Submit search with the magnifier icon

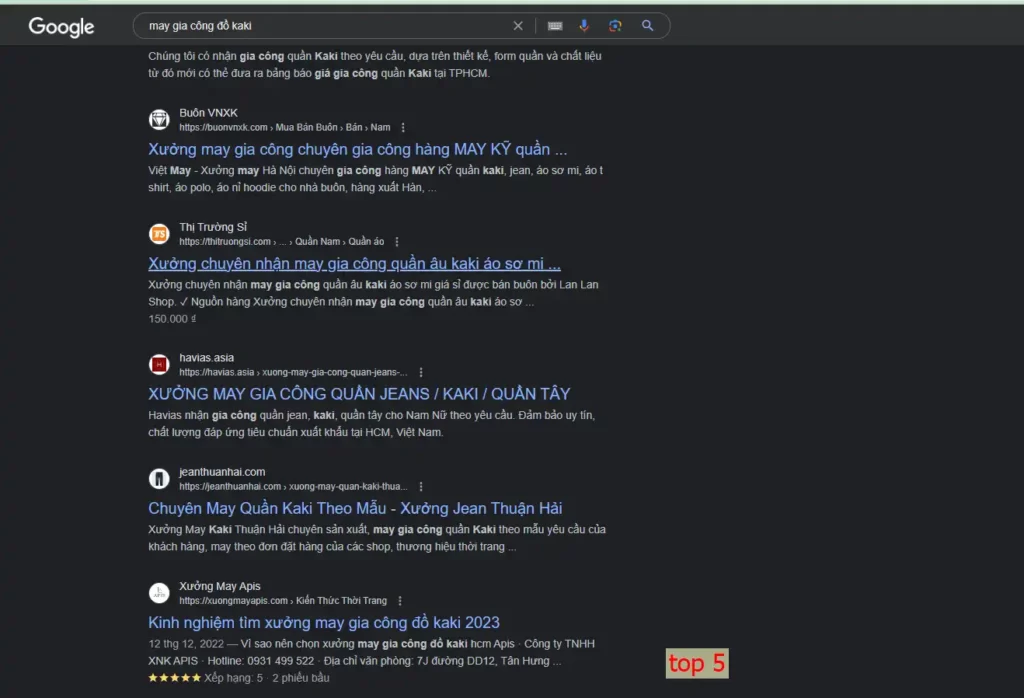(647, 25)
